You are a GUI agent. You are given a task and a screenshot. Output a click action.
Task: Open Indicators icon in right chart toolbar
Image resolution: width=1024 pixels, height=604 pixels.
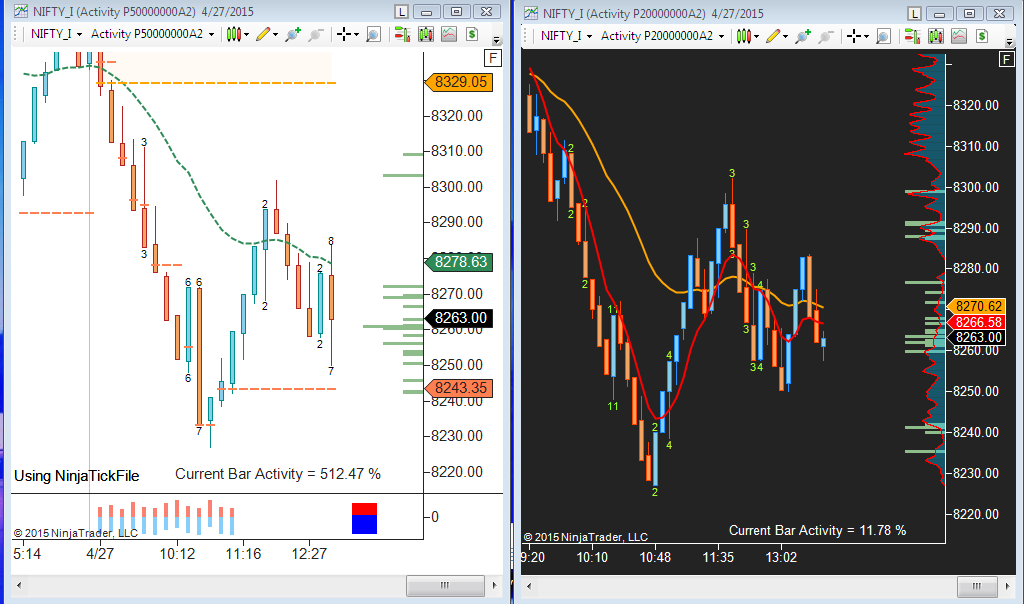959,36
